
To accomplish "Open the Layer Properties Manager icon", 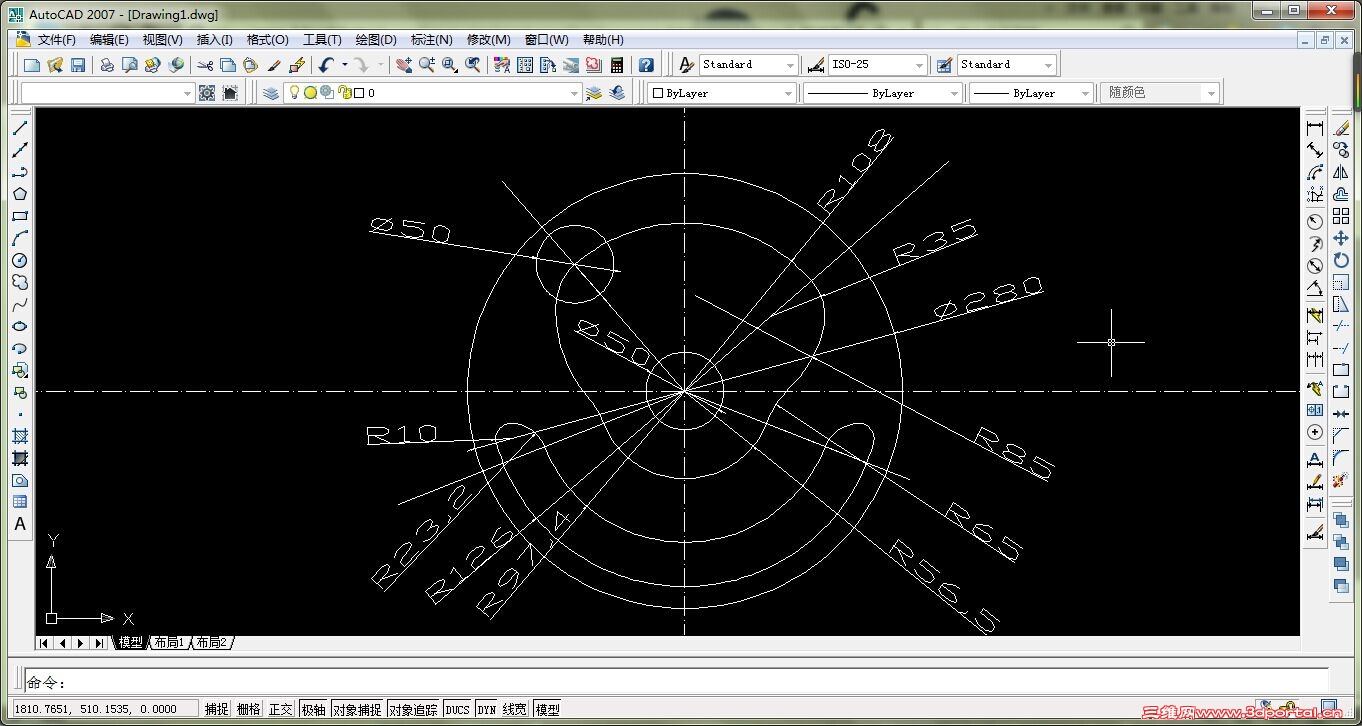I will tap(271, 93).
